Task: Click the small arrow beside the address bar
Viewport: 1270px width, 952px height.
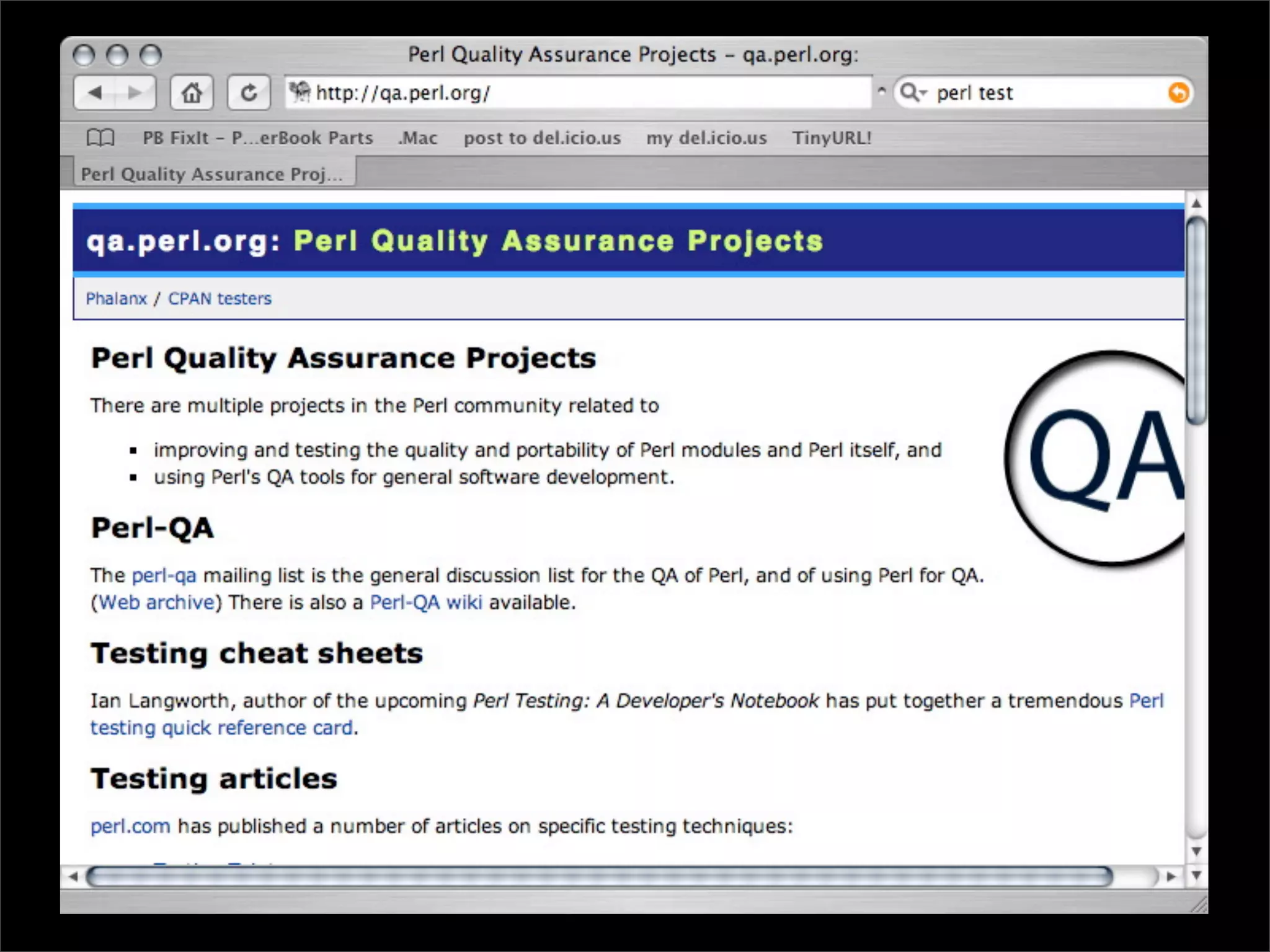Action: tap(881, 90)
